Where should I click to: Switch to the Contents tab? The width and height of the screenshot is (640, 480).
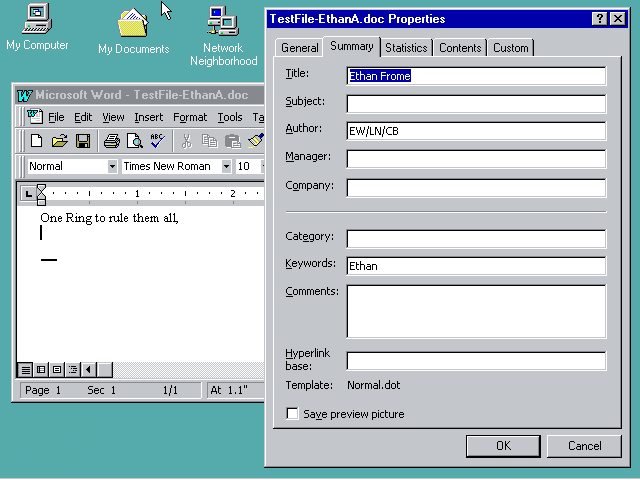pos(460,48)
